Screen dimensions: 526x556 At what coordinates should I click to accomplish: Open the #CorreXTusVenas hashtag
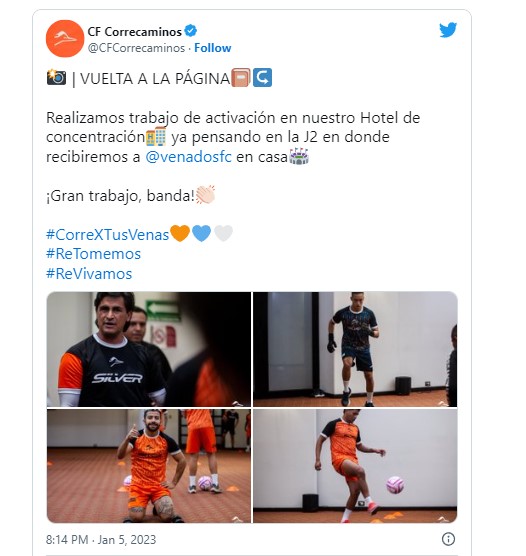tap(107, 235)
